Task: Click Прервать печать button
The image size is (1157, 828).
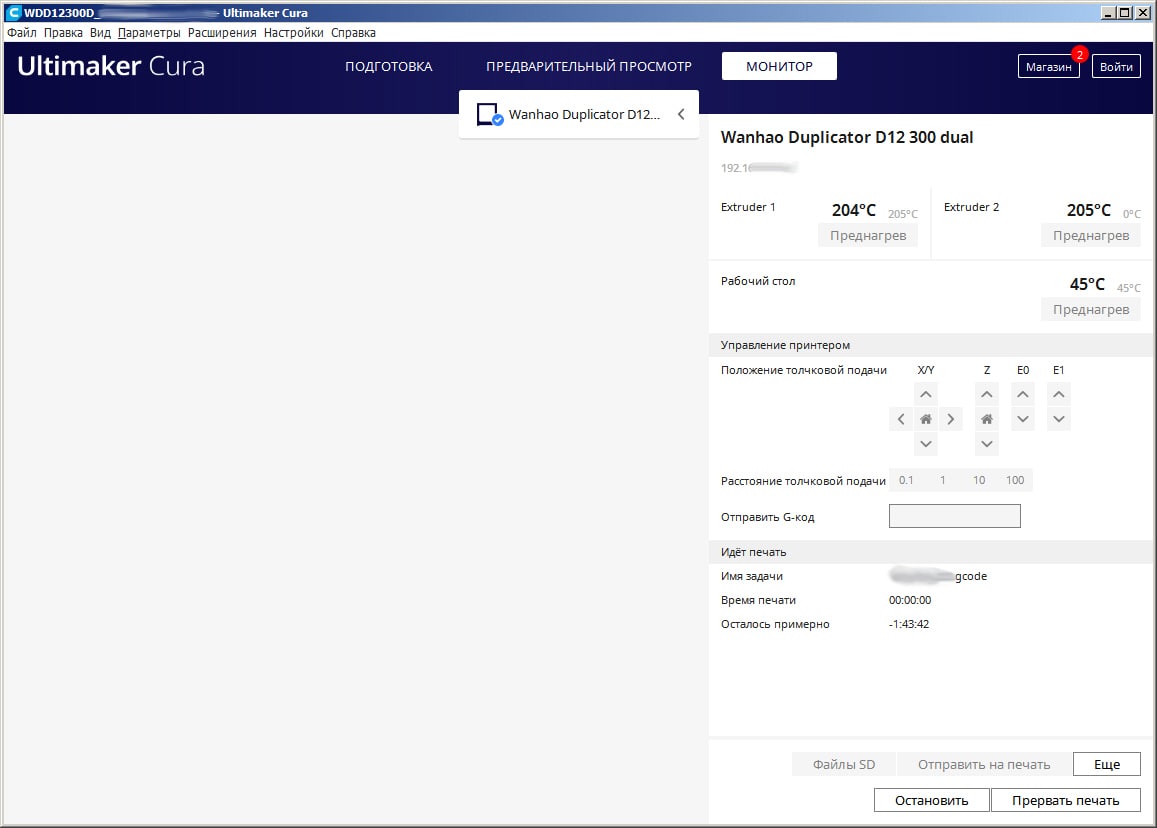Action: coord(1066,801)
